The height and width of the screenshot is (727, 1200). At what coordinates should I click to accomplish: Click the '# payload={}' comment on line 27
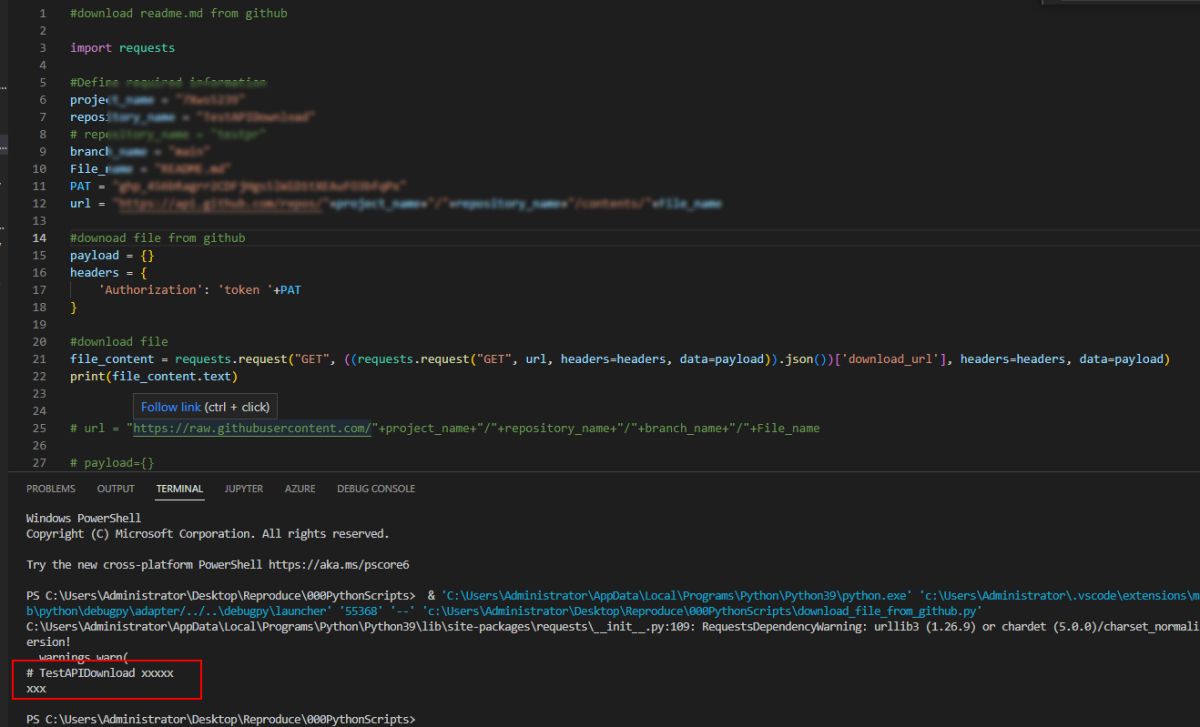(112, 463)
